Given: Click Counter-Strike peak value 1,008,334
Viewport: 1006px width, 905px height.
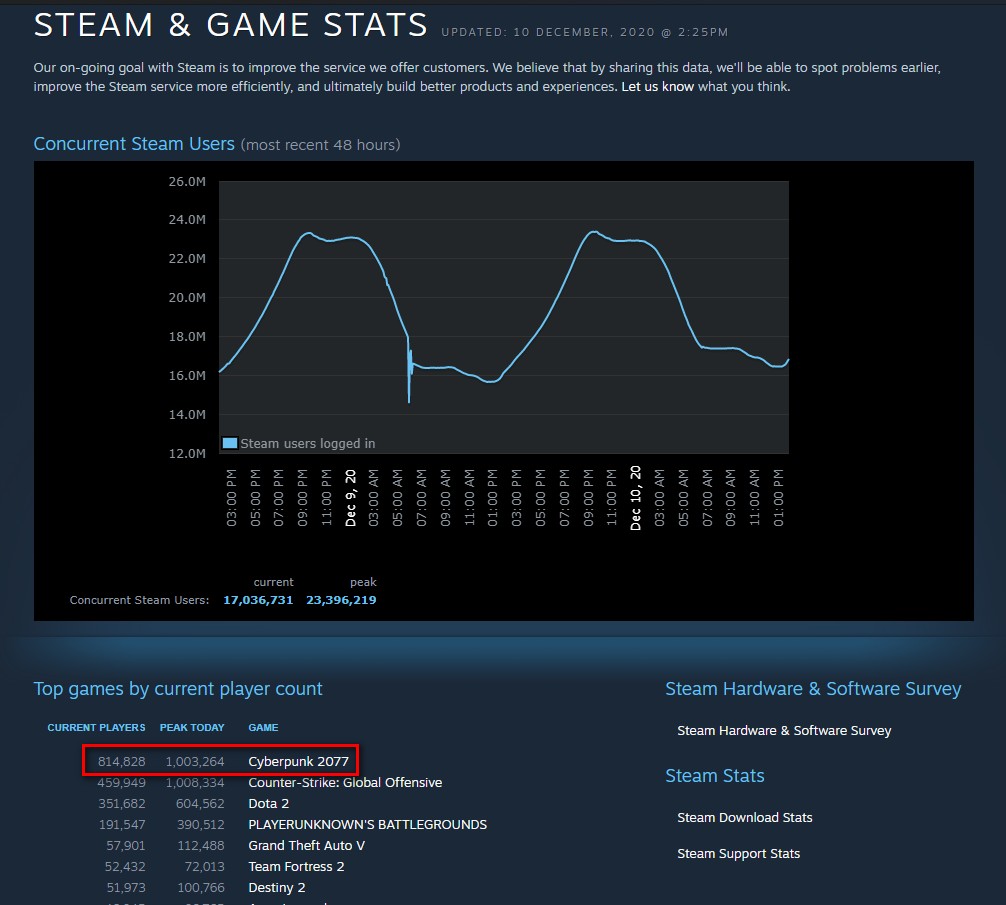Looking at the screenshot, I should pyautogui.click(x=195, y=782).
